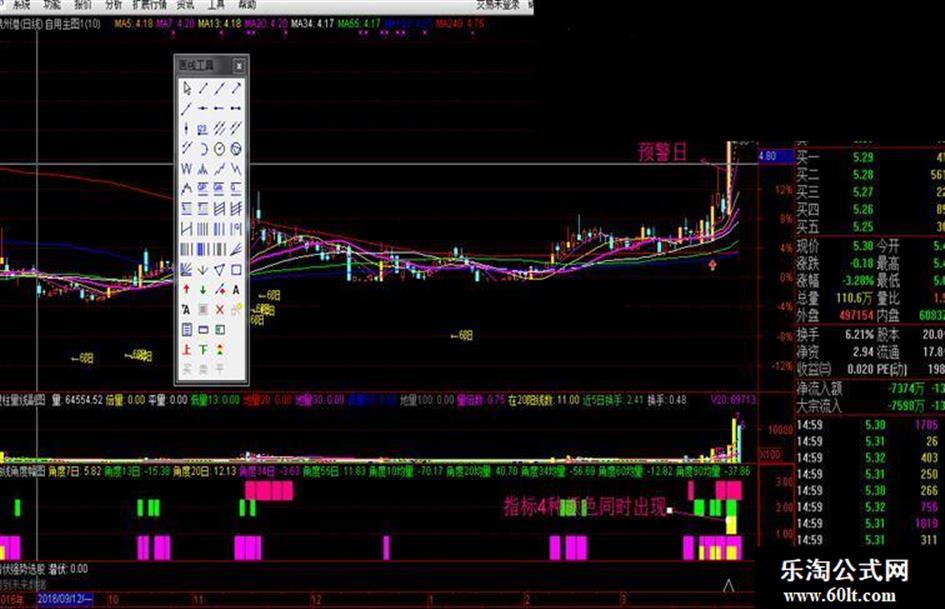Click month 11 on the time axis

[198, 600]
